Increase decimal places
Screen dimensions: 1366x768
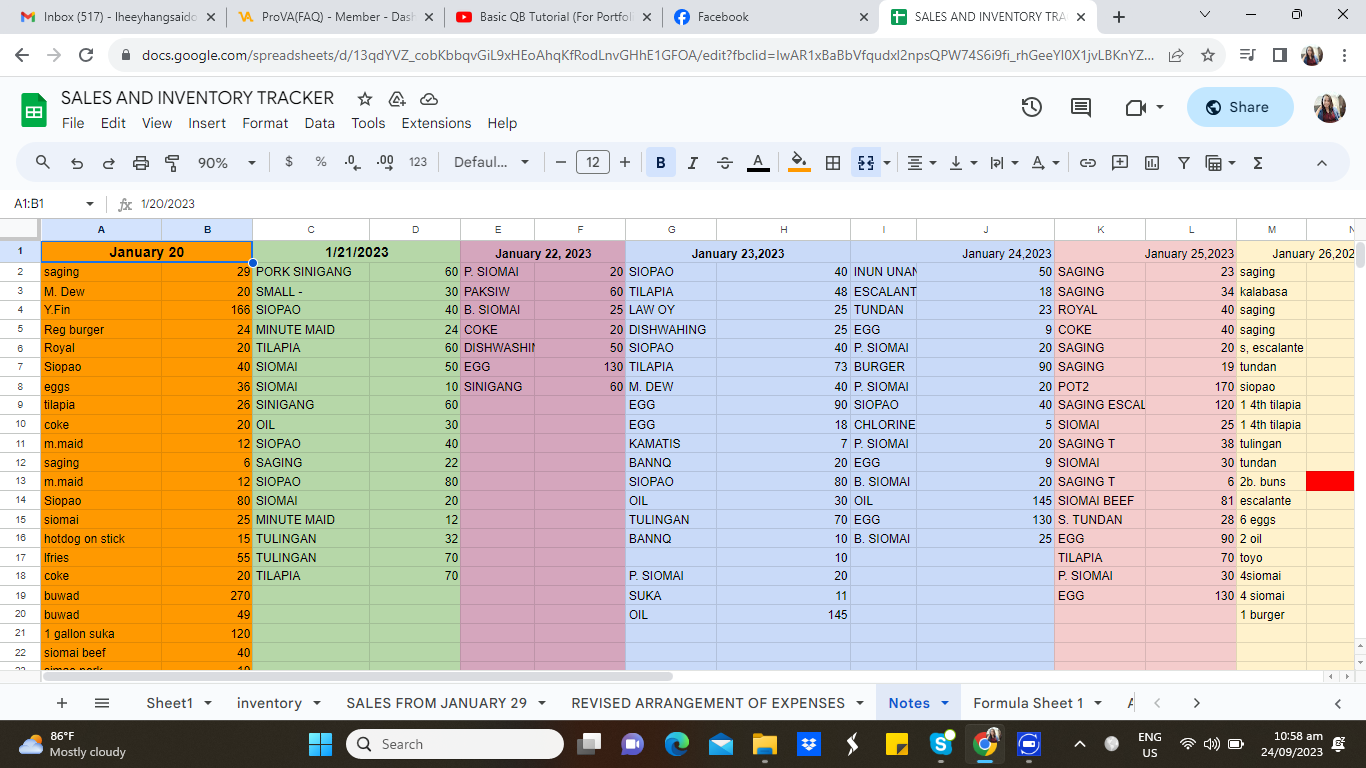(x=385, y=162)
